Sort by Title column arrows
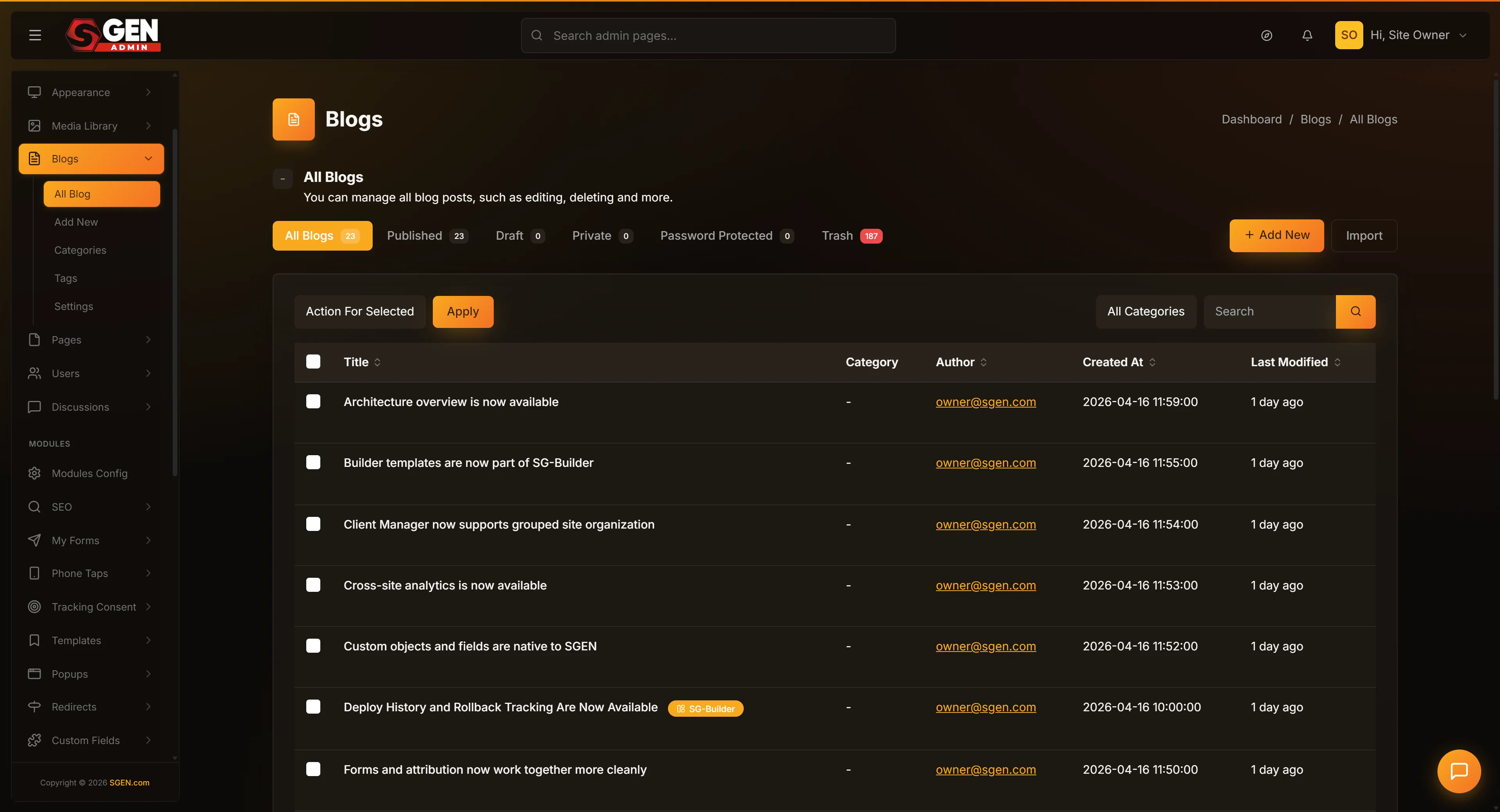This screenshot has height=812, width=1500. pyautogui.click(x=377, y=362)
